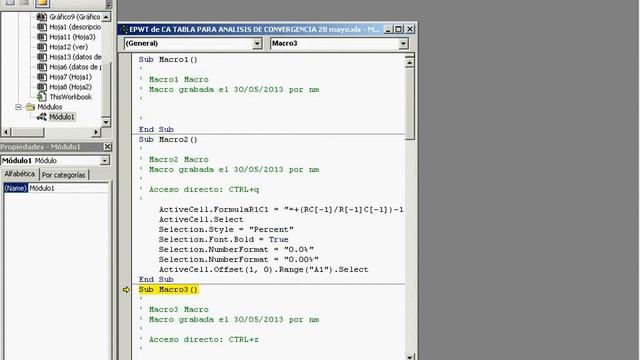Viewport: 640px width, 360px height.
Task: Open the Módulo1 Módulo object dropdown
Action: 104,160
